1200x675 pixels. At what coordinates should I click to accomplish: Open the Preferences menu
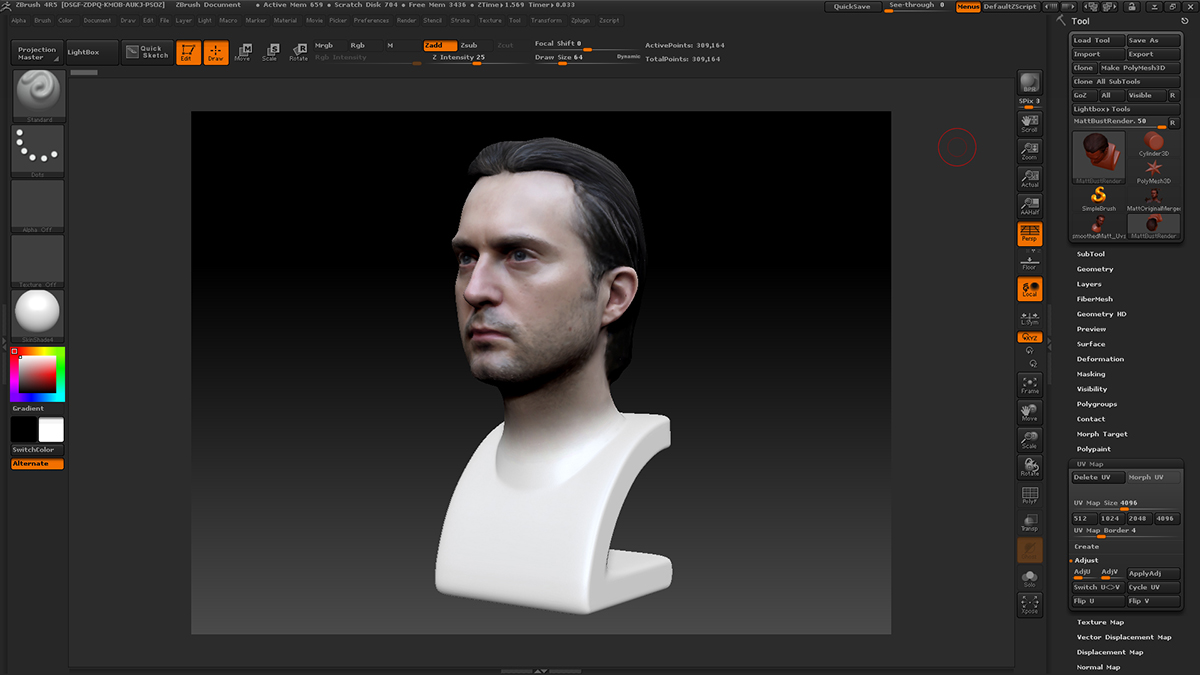(371, 20)
